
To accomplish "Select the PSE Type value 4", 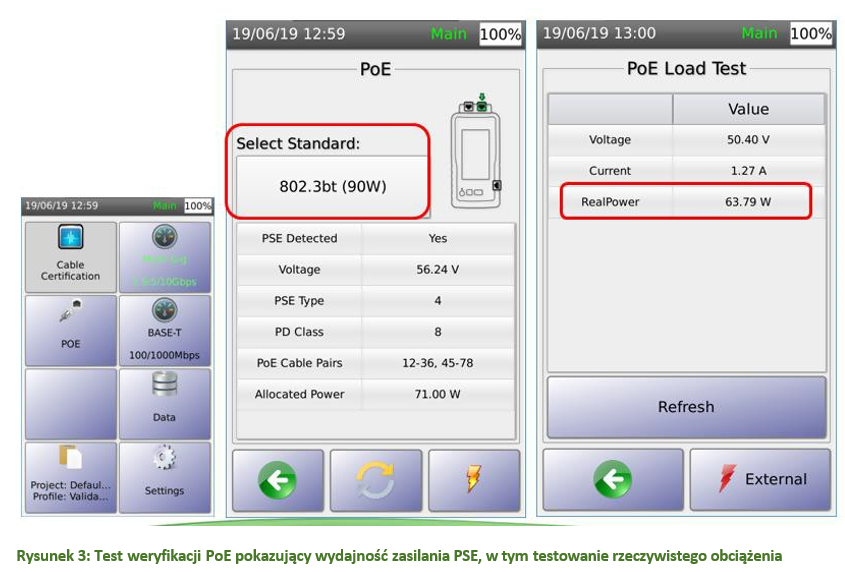I will tap(438, 301).
